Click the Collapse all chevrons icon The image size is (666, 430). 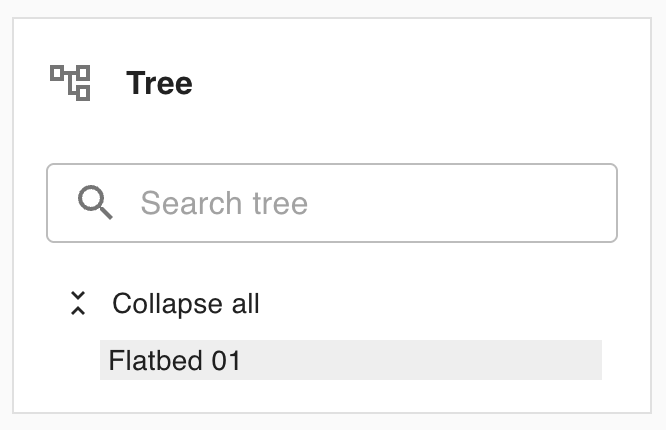pyautogui.click(x=78, y=304)
